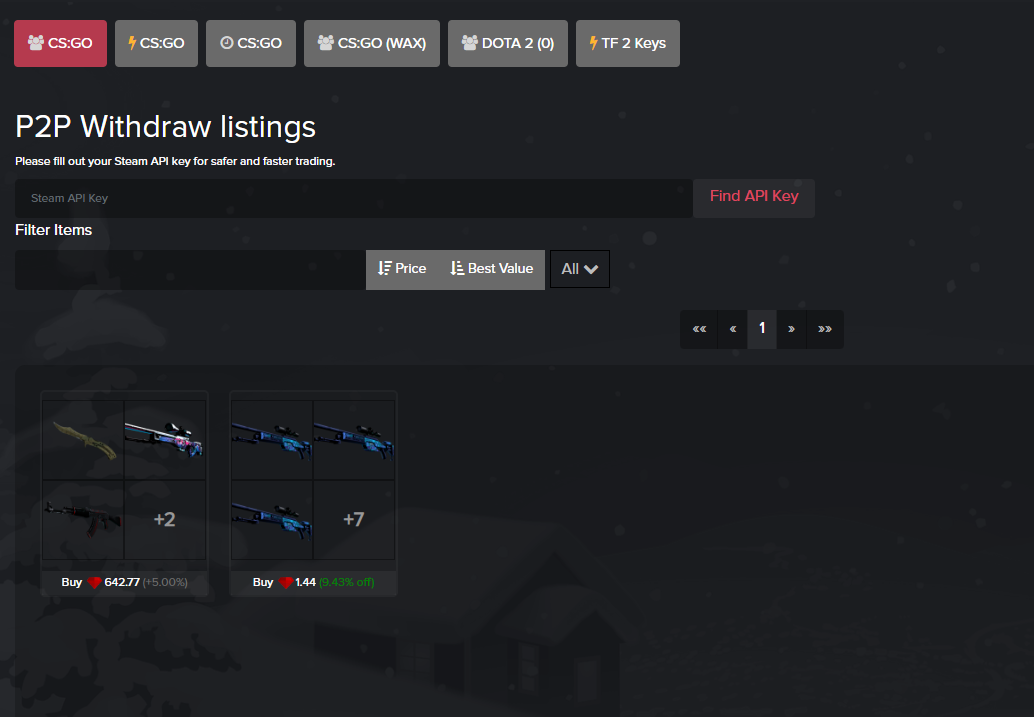Click the lightning icon on TF 2 Keys tab
1034x717 pixels.
(593, 43)
